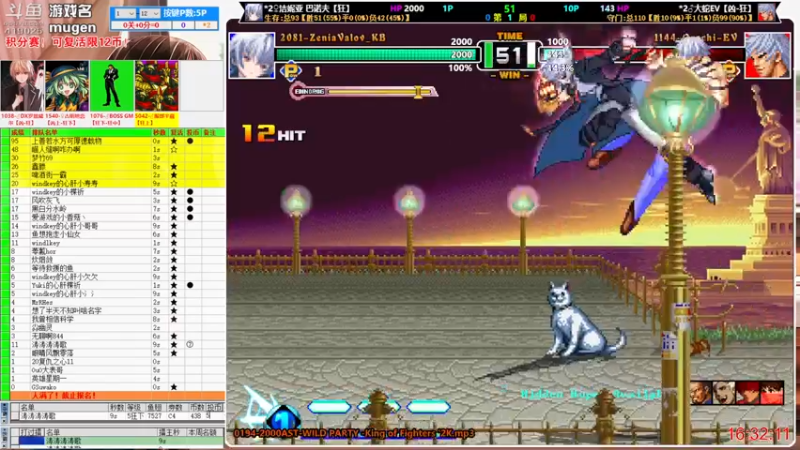Click the star in the 无聊啊844 row
Screen dimensions: 800x450
click(174, 336)
